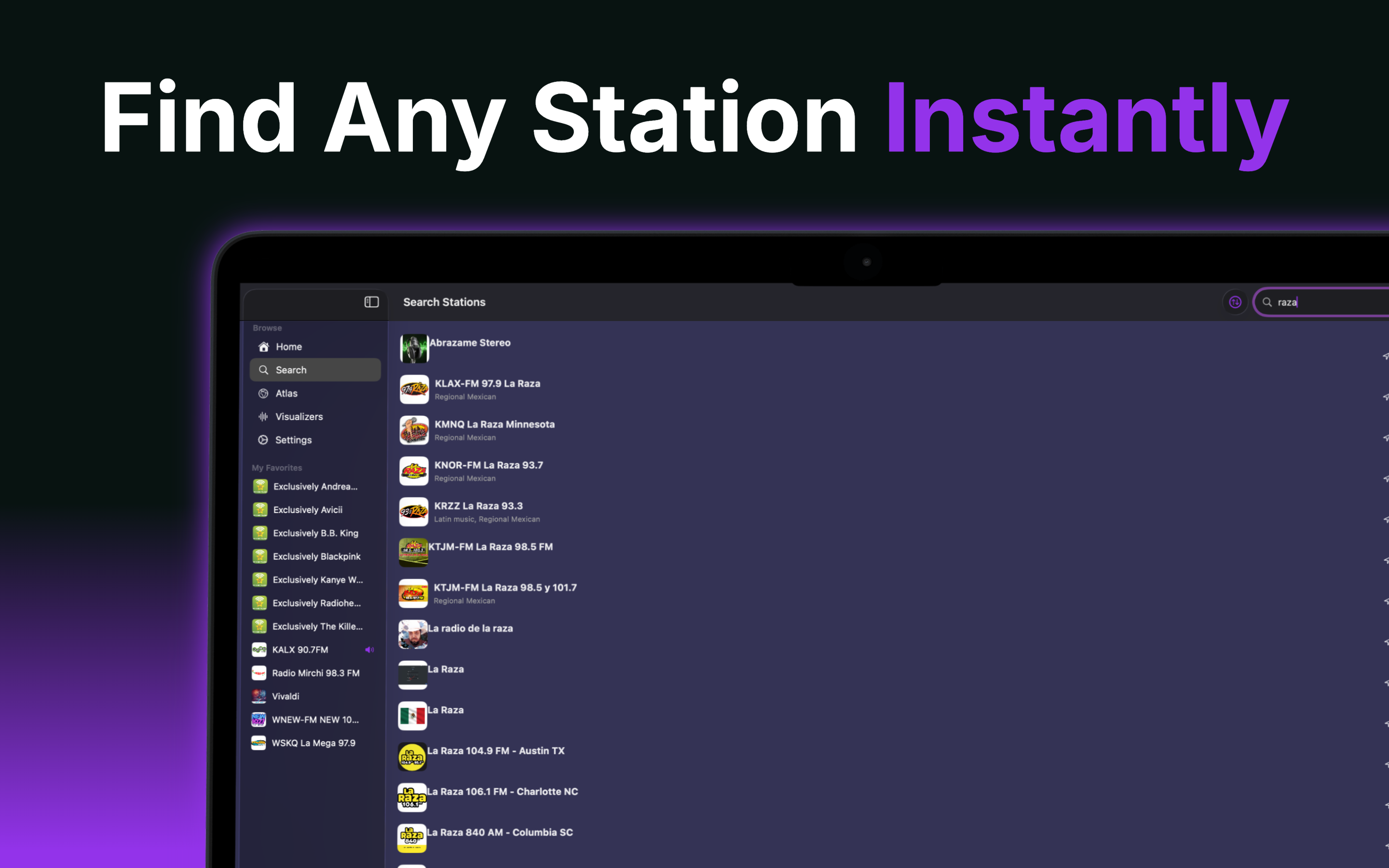Click Abrazame Stereo microphone thumbnail
The height and width of the screenshot is (868, 1389).
(414, 349)
